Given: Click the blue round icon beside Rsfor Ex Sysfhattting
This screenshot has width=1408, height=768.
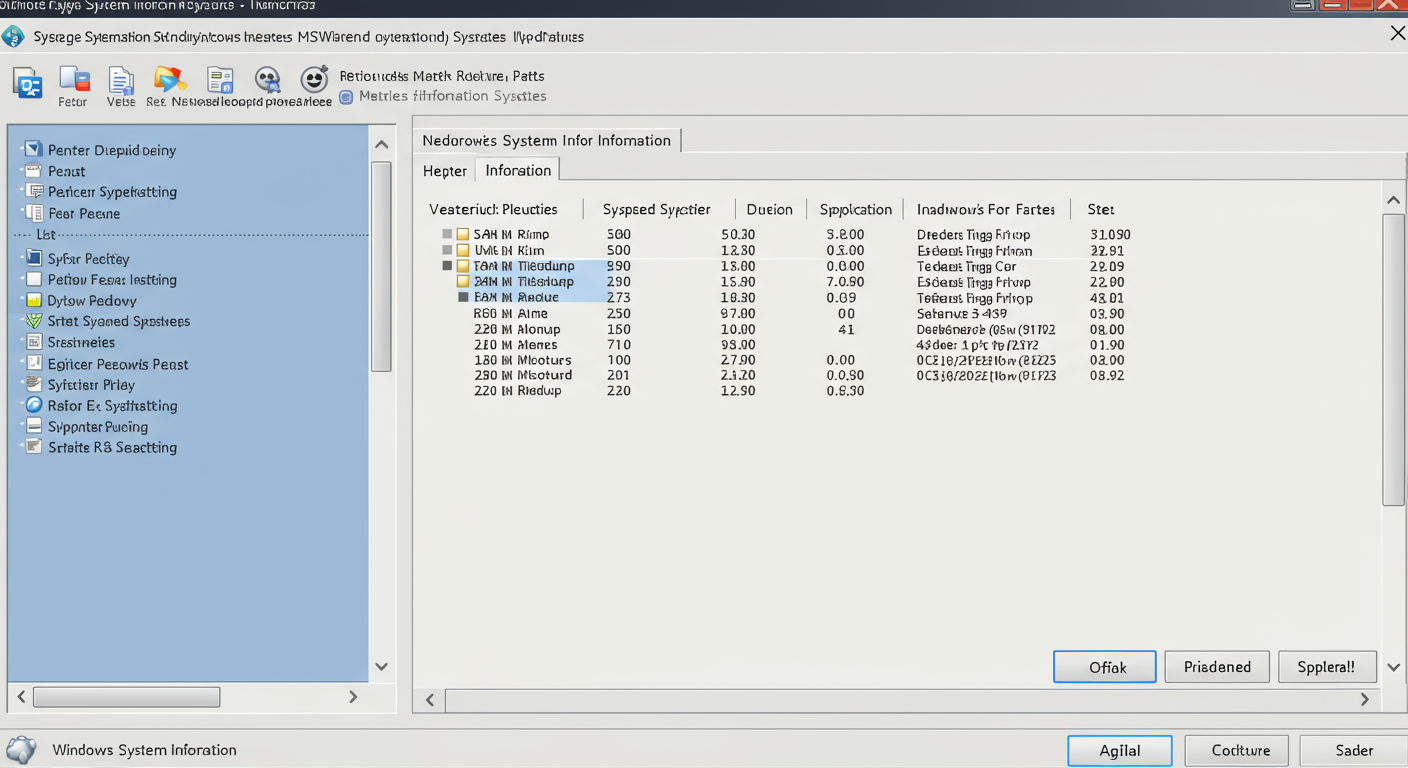Looking at the screenshot, I should tap(33, 405).
